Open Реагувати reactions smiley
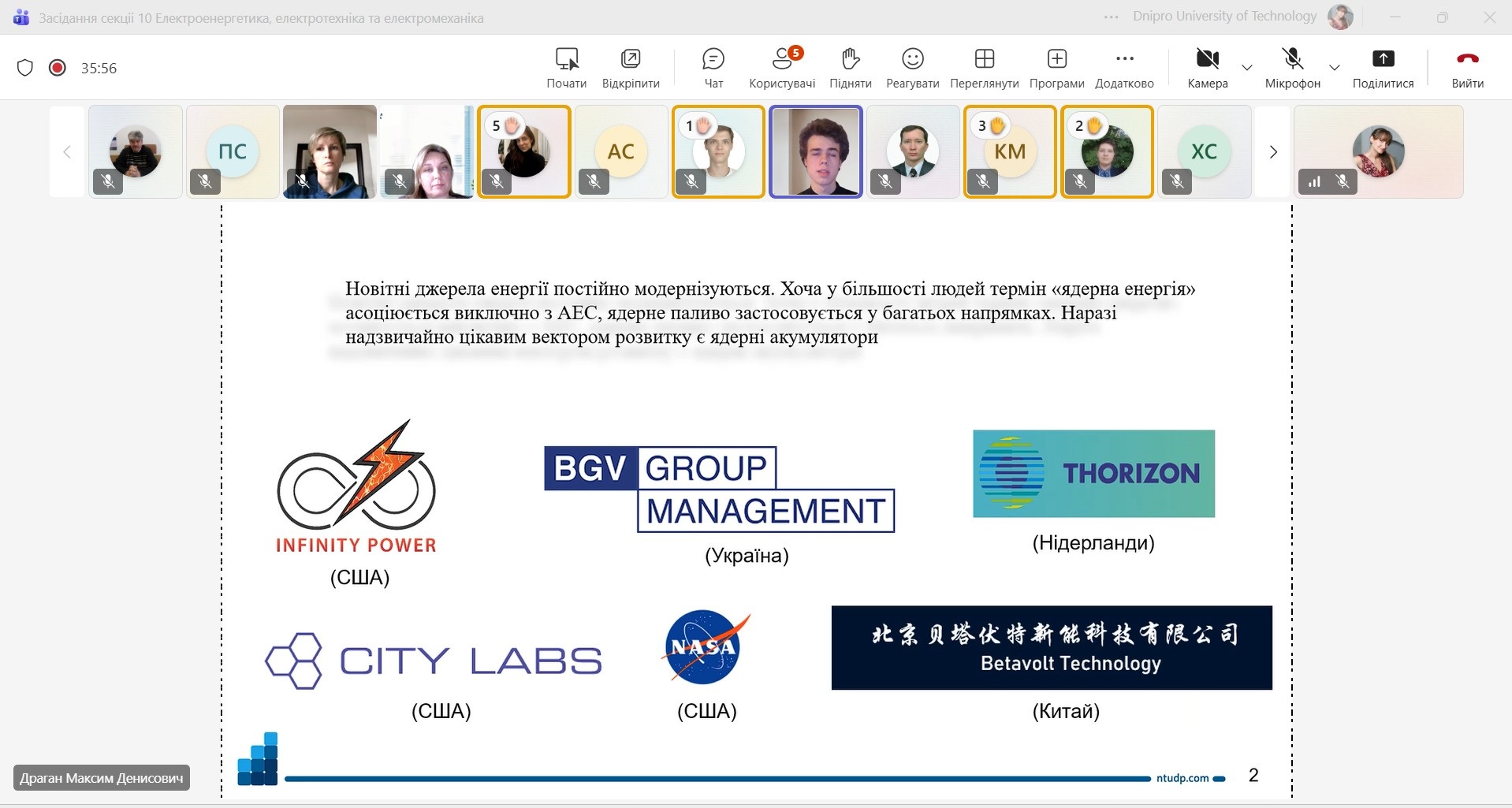 (x=912, y=68)
